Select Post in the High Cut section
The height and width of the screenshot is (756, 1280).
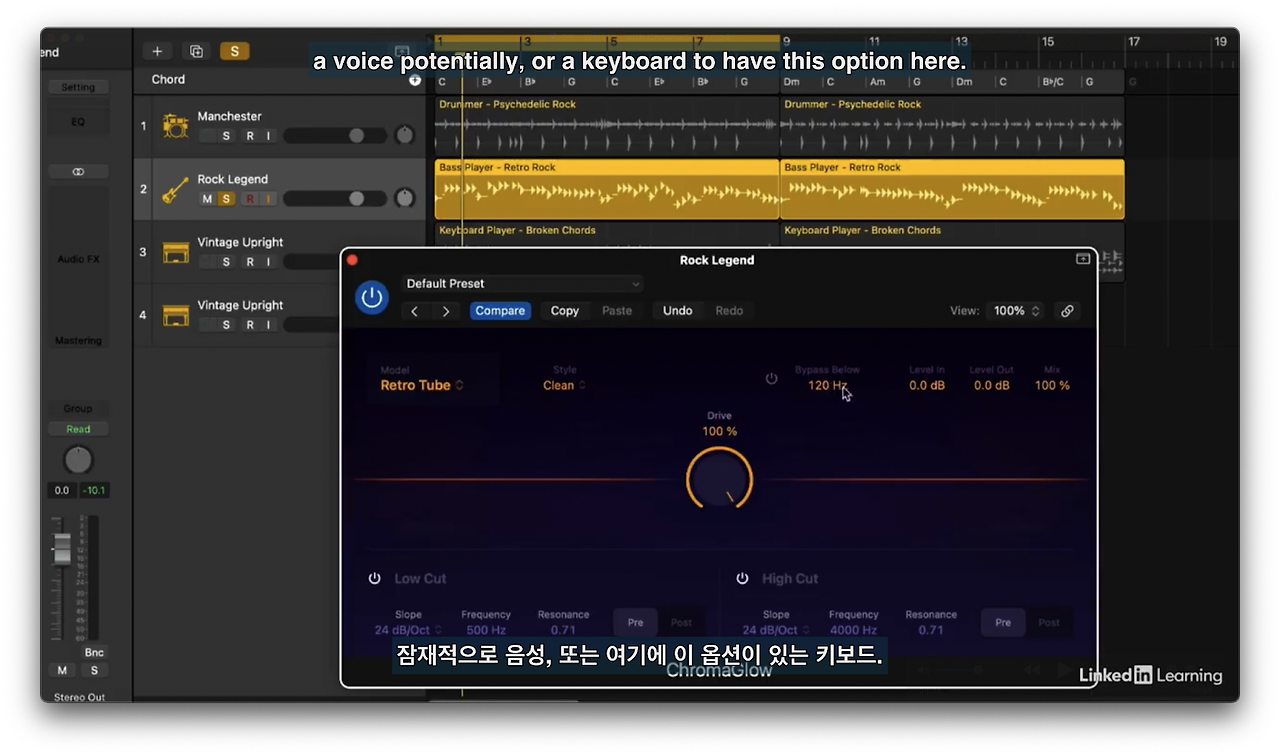(x=1048, y=623)
